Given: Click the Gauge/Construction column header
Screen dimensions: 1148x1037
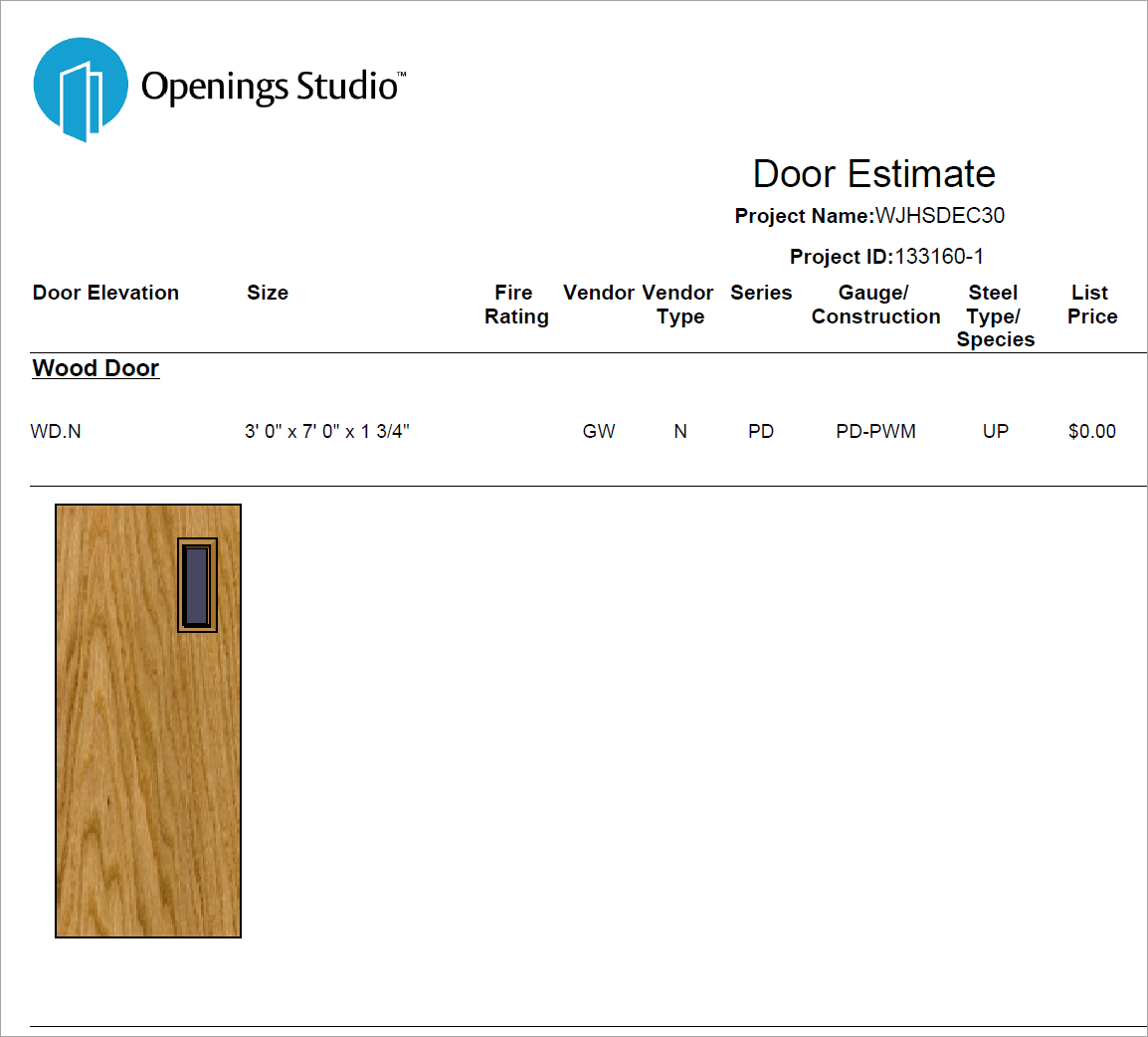Looking at the screenshot, I should pos(875,305).
